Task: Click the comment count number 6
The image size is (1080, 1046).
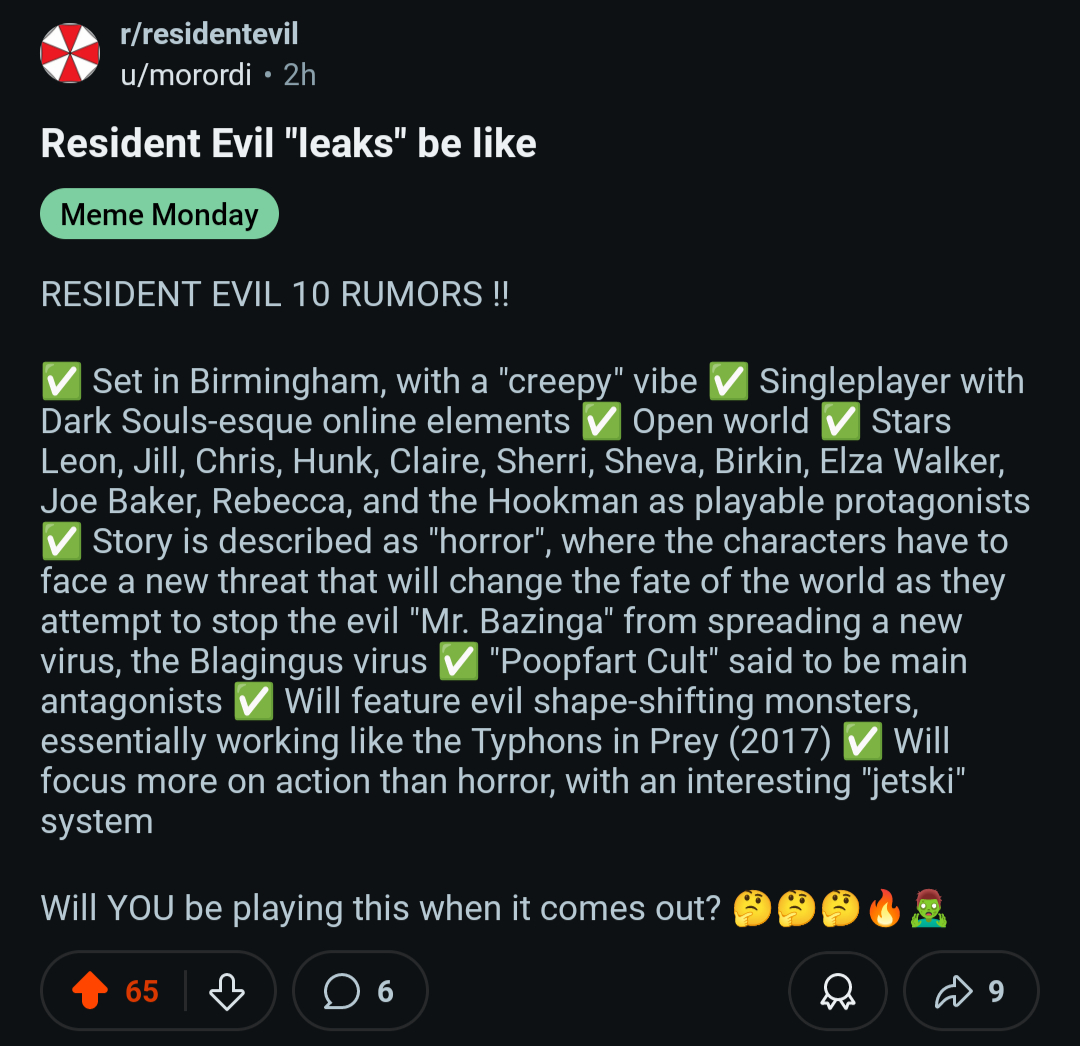Action: 385,992
